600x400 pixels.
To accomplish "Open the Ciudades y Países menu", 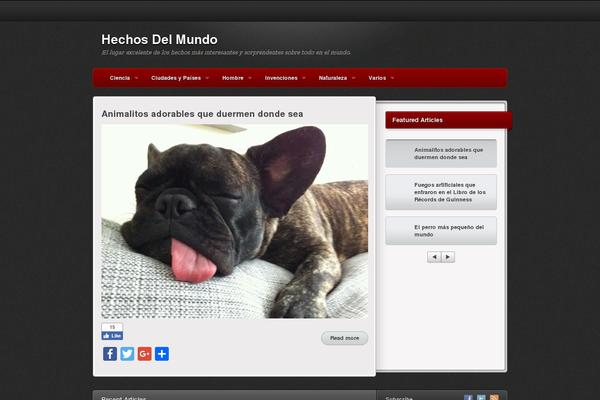I will 176,78.
